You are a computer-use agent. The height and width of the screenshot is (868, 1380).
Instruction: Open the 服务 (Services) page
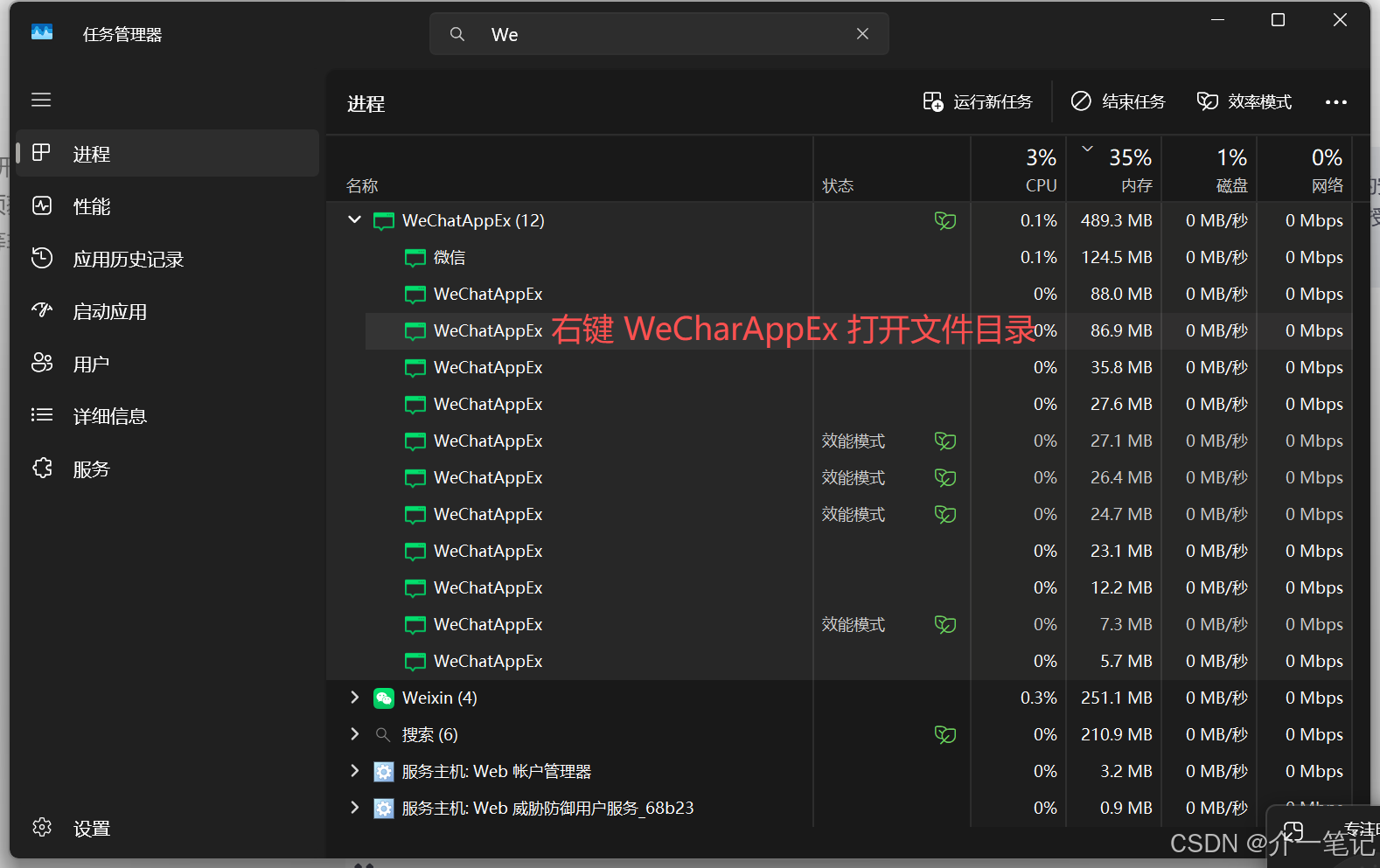[x=168, y=469]
